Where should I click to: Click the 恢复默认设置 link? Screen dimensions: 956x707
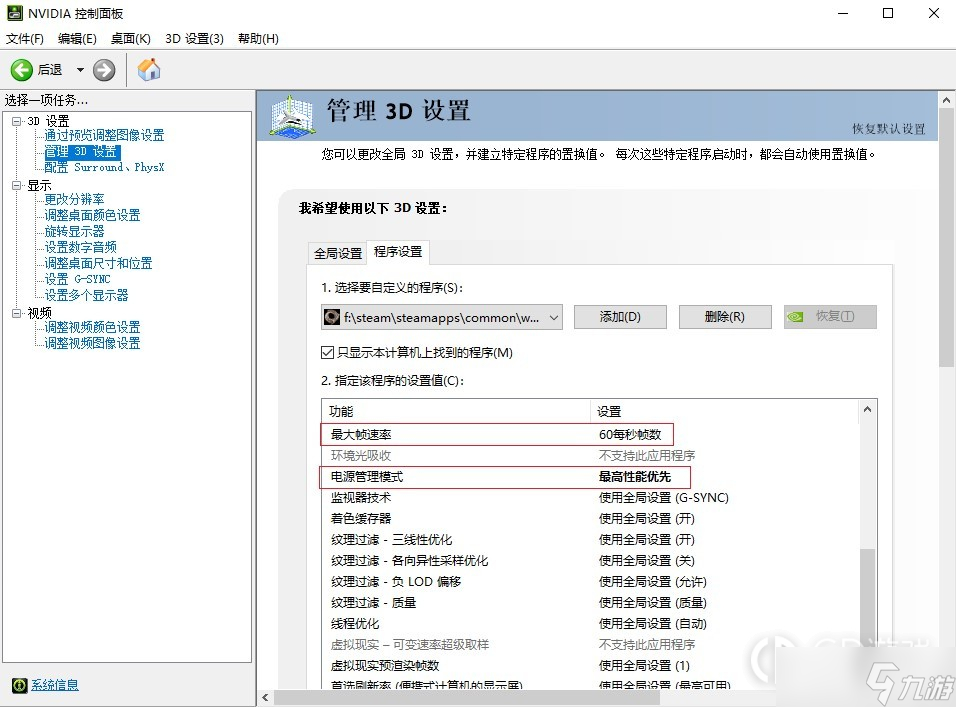click(x=888, y=129)
